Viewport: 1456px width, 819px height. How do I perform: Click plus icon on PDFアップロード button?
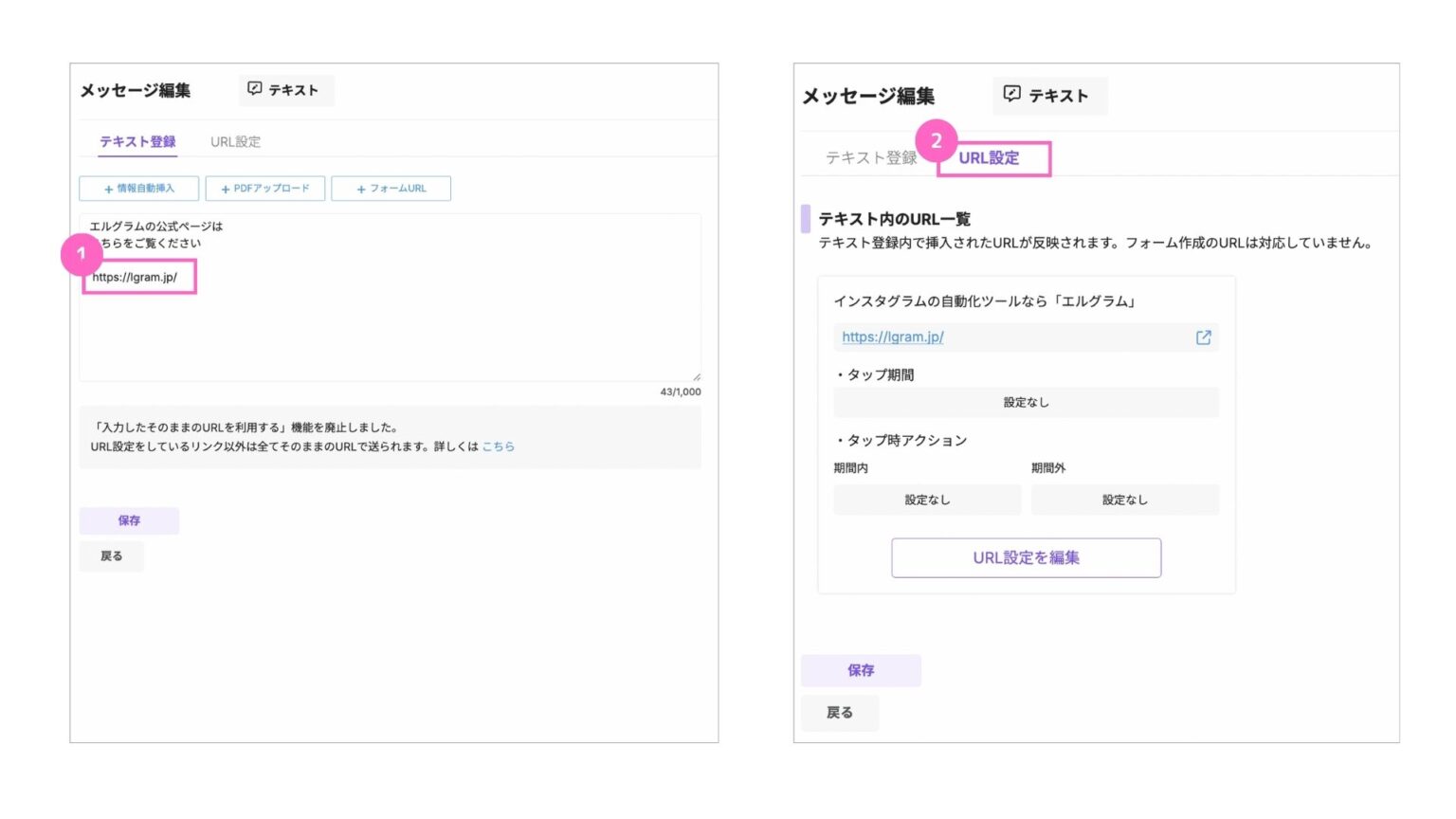226,190
